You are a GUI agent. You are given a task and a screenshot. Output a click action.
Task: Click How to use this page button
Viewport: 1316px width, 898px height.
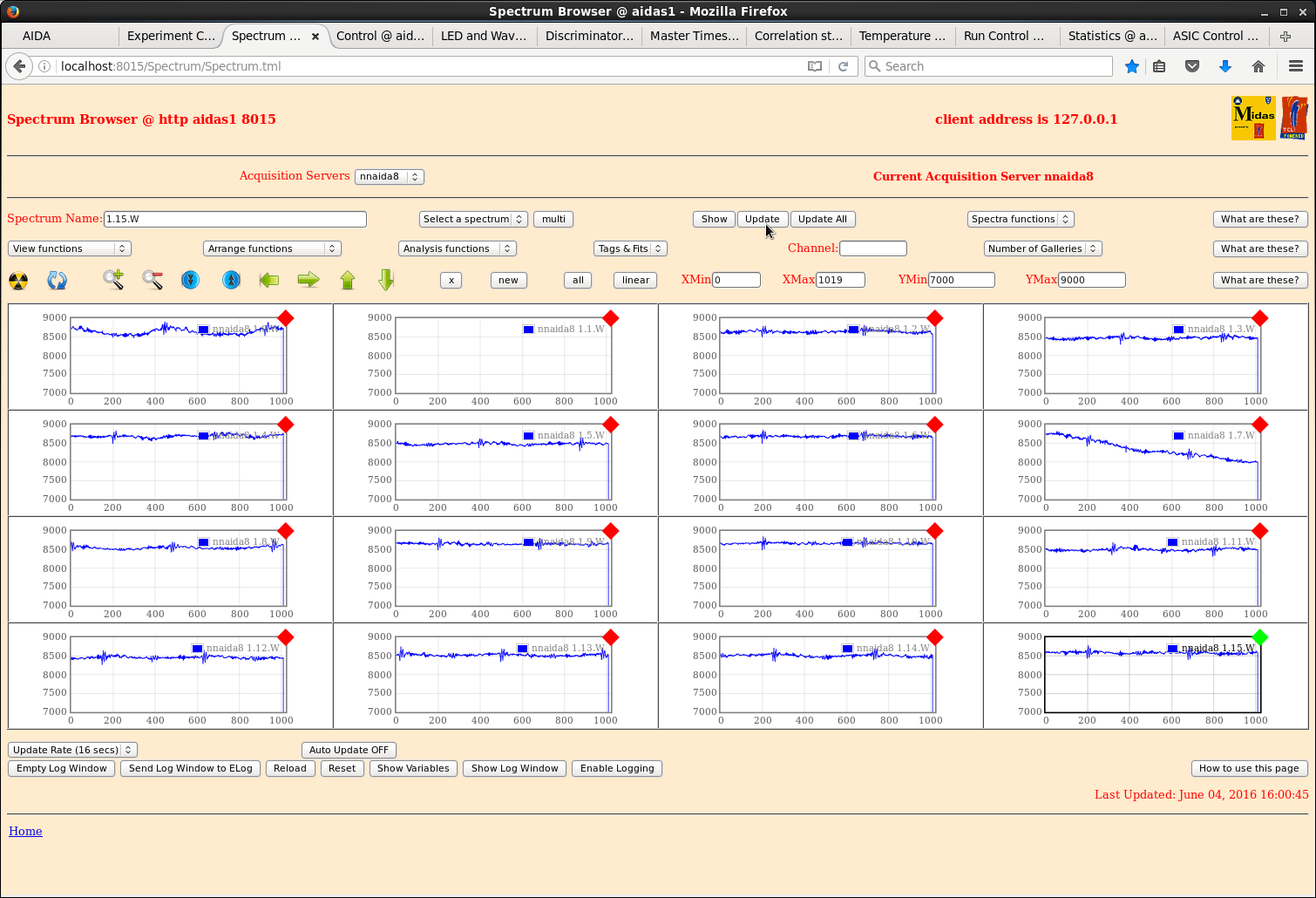(x=1249, y=768)
